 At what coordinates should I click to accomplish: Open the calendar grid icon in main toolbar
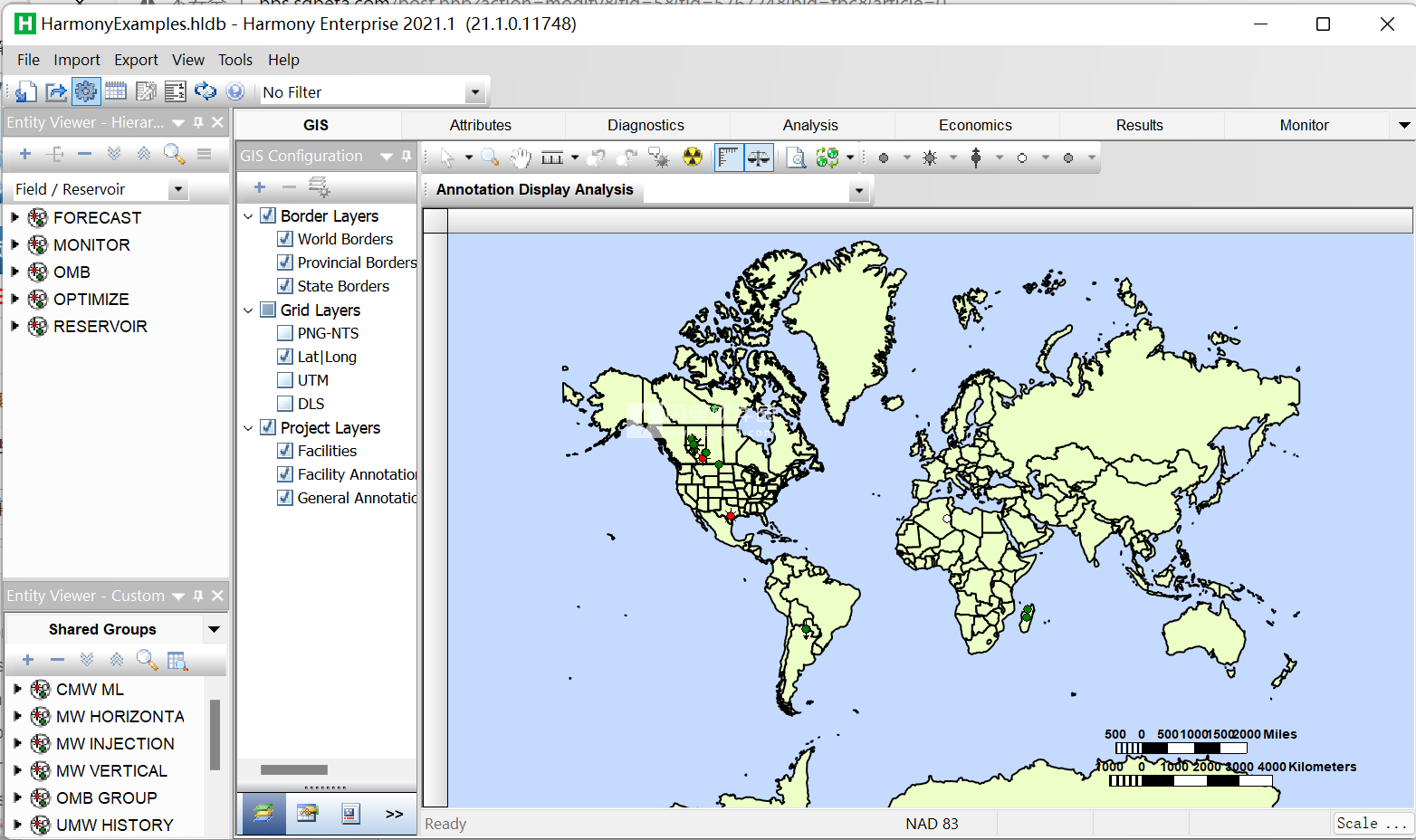[x=116, y=91]
